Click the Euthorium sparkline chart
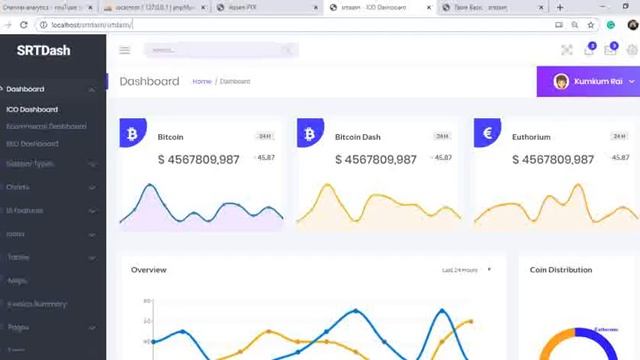 [556, 207]
